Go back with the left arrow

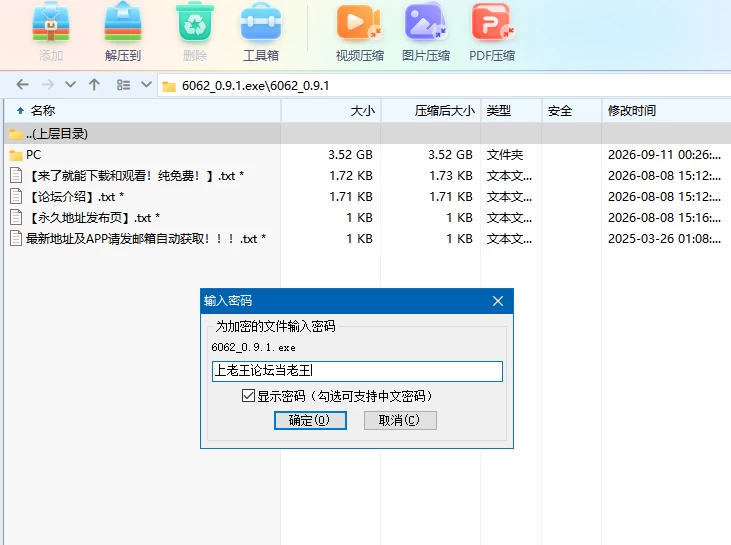[22, 85]
